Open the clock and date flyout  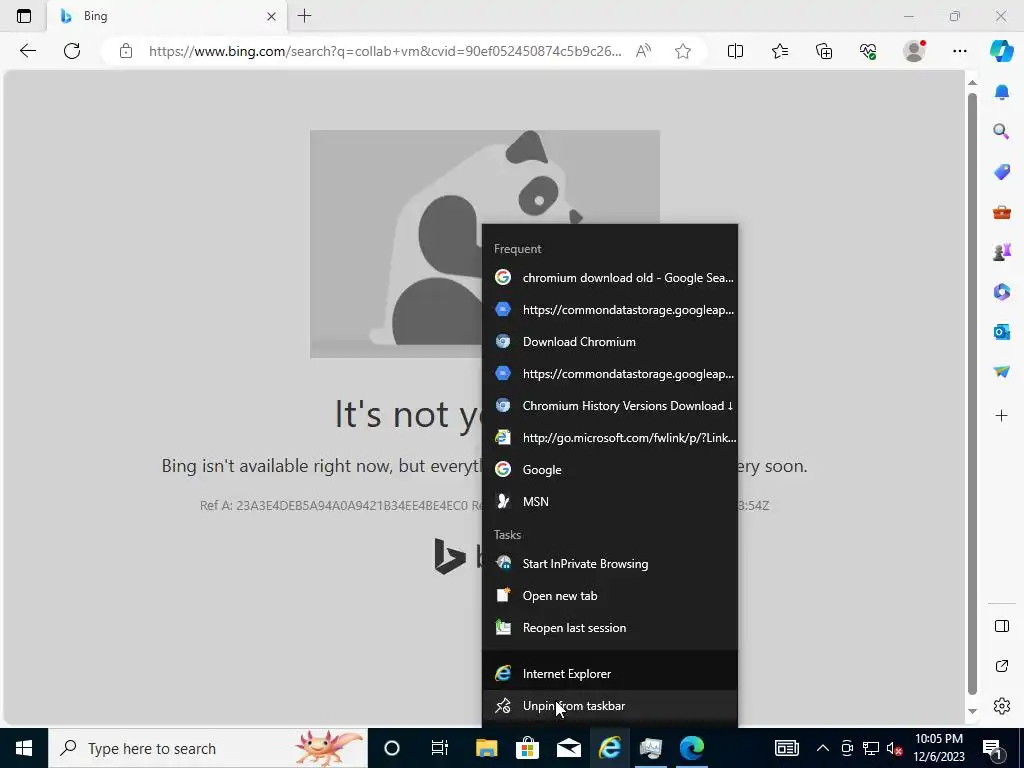click(x=939, y=748)
